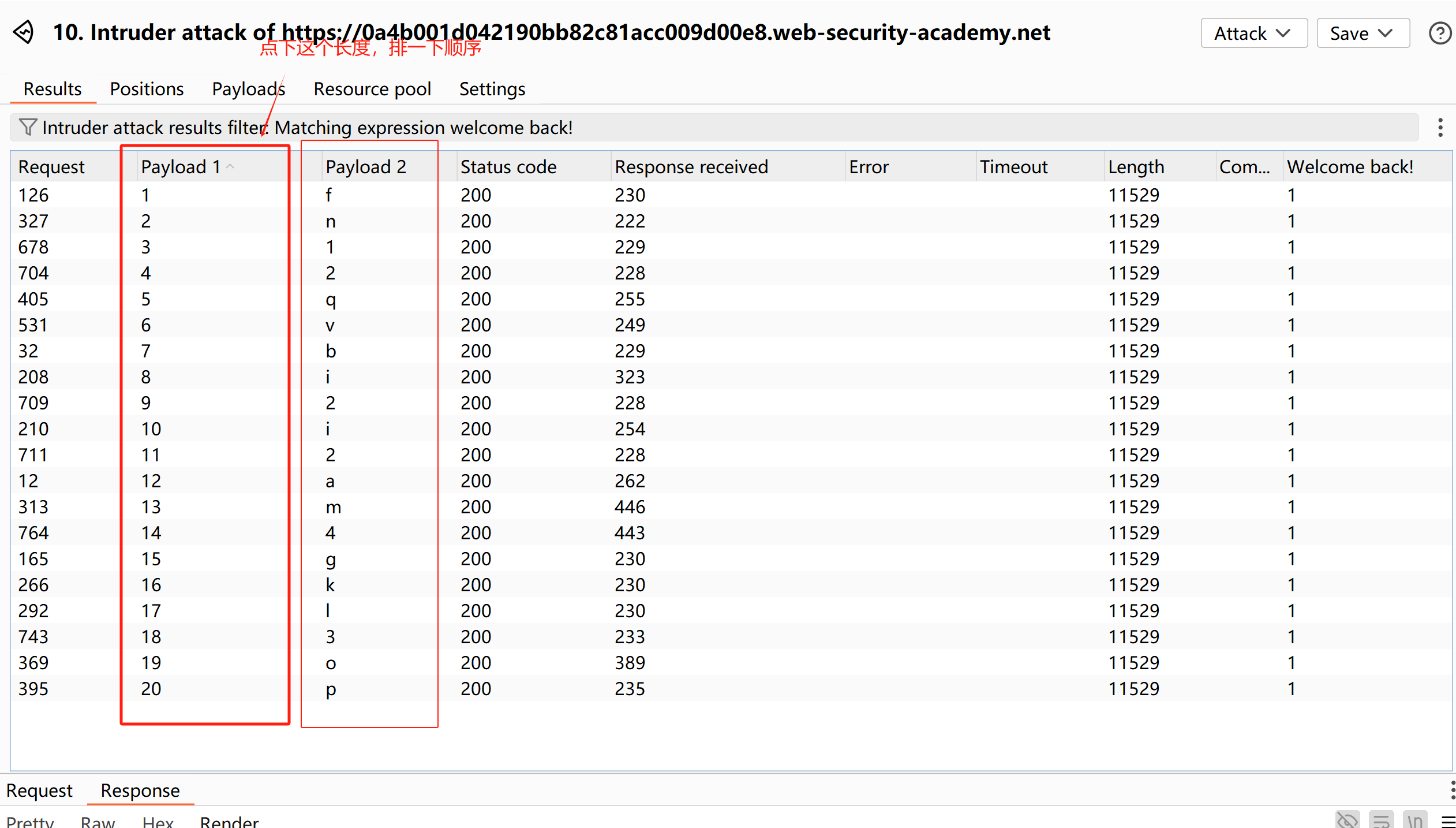
Task: Click the results filter funnel icon
Action: [x=27, y=127]
